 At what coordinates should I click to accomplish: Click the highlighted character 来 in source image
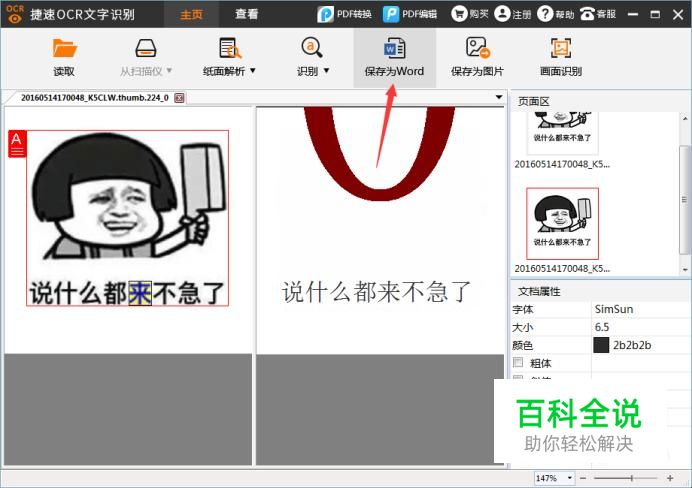140,293
